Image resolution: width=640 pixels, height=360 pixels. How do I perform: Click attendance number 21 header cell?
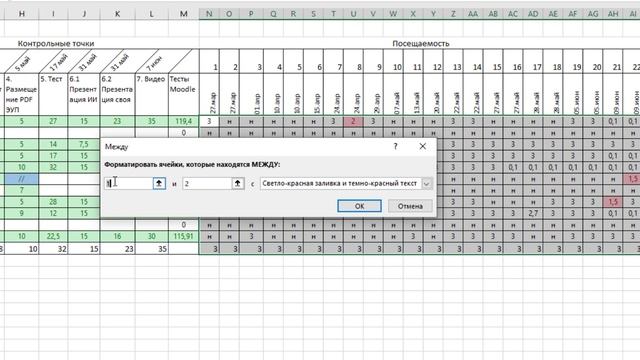pos(613,61)
